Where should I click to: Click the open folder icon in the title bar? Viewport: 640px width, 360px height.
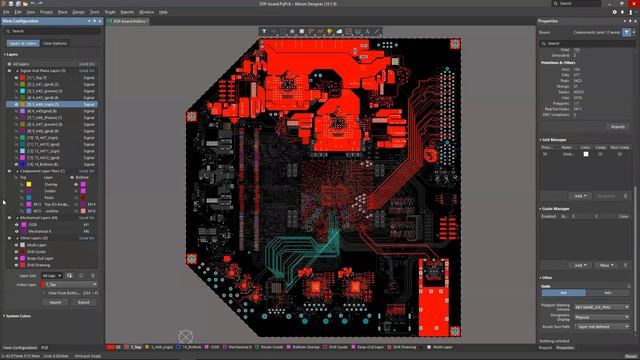click(x=25, y=3)
